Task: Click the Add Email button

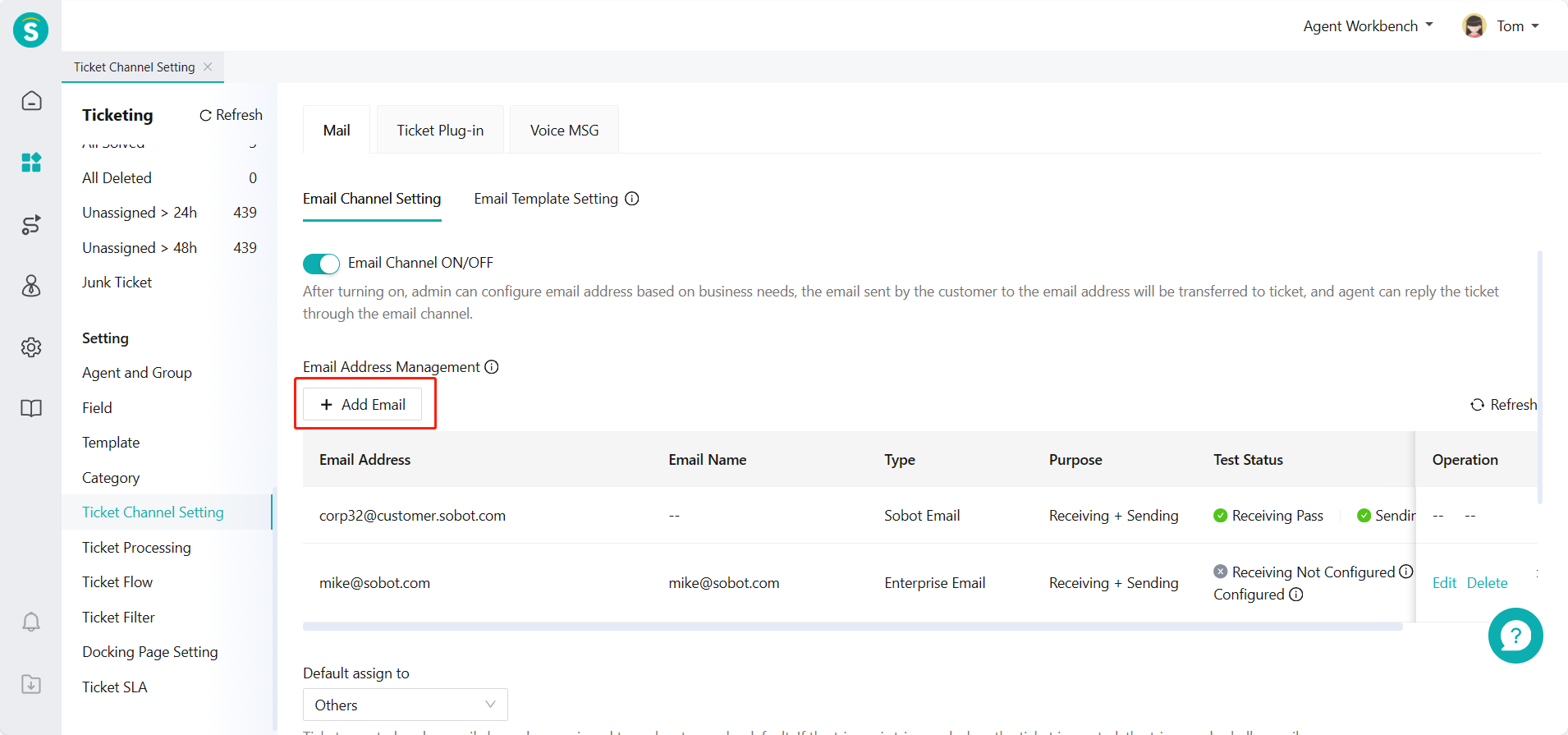Action: (363, 404)
